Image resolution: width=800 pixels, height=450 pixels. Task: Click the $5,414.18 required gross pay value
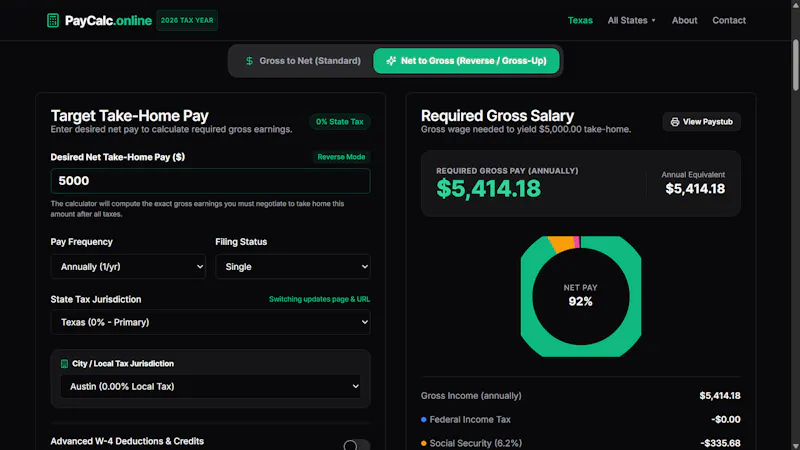(488, 189)
